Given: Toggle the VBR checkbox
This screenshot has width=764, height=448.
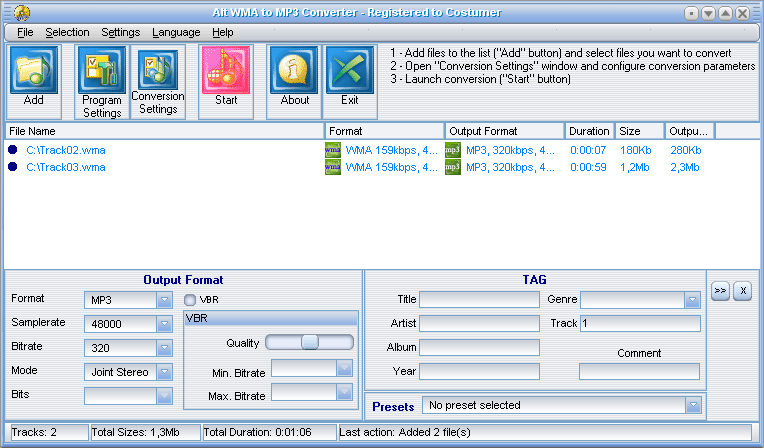Looking at the screenshot, I should (x=190, y=300).
